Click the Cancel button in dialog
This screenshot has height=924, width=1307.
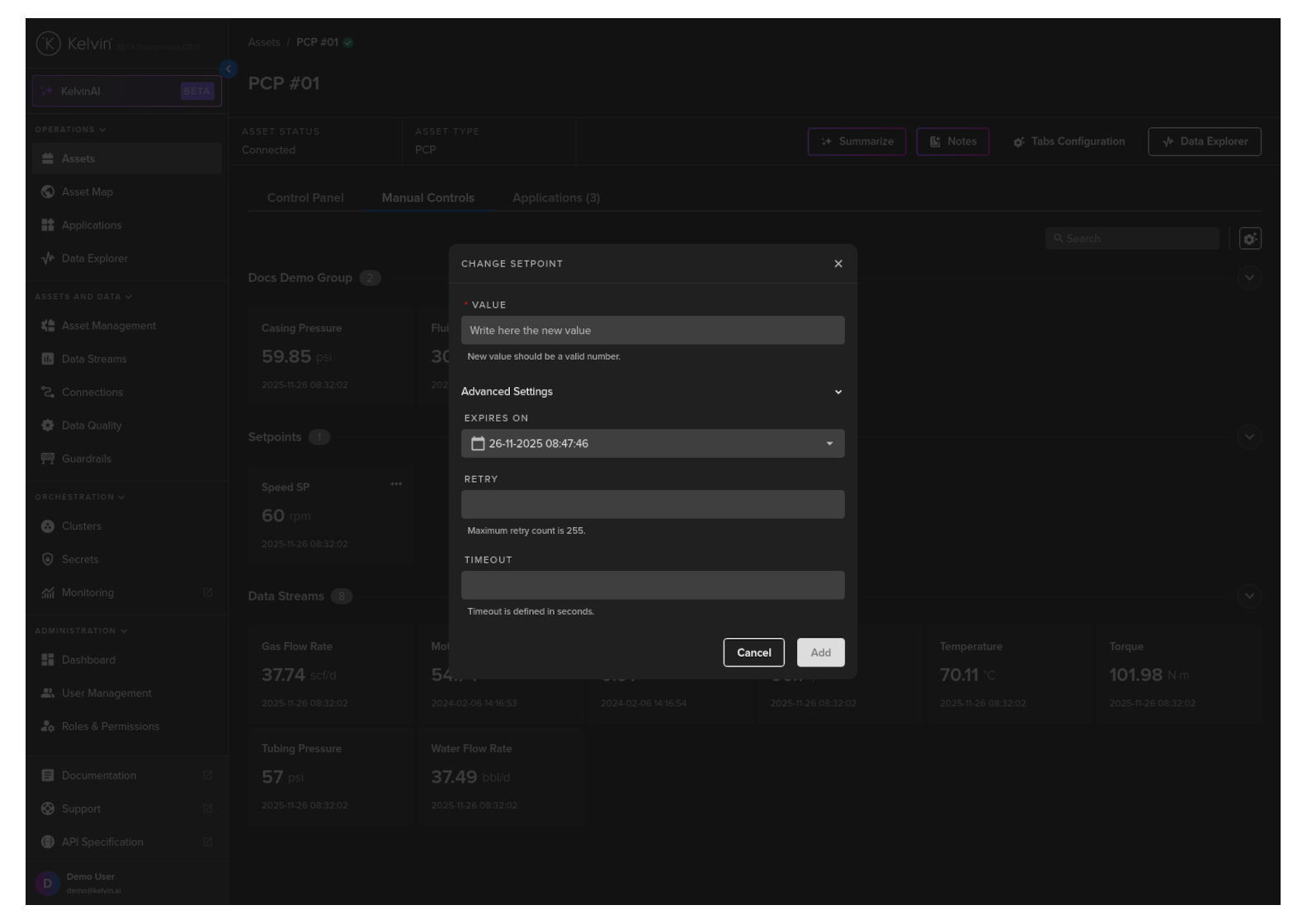(753, 653)
